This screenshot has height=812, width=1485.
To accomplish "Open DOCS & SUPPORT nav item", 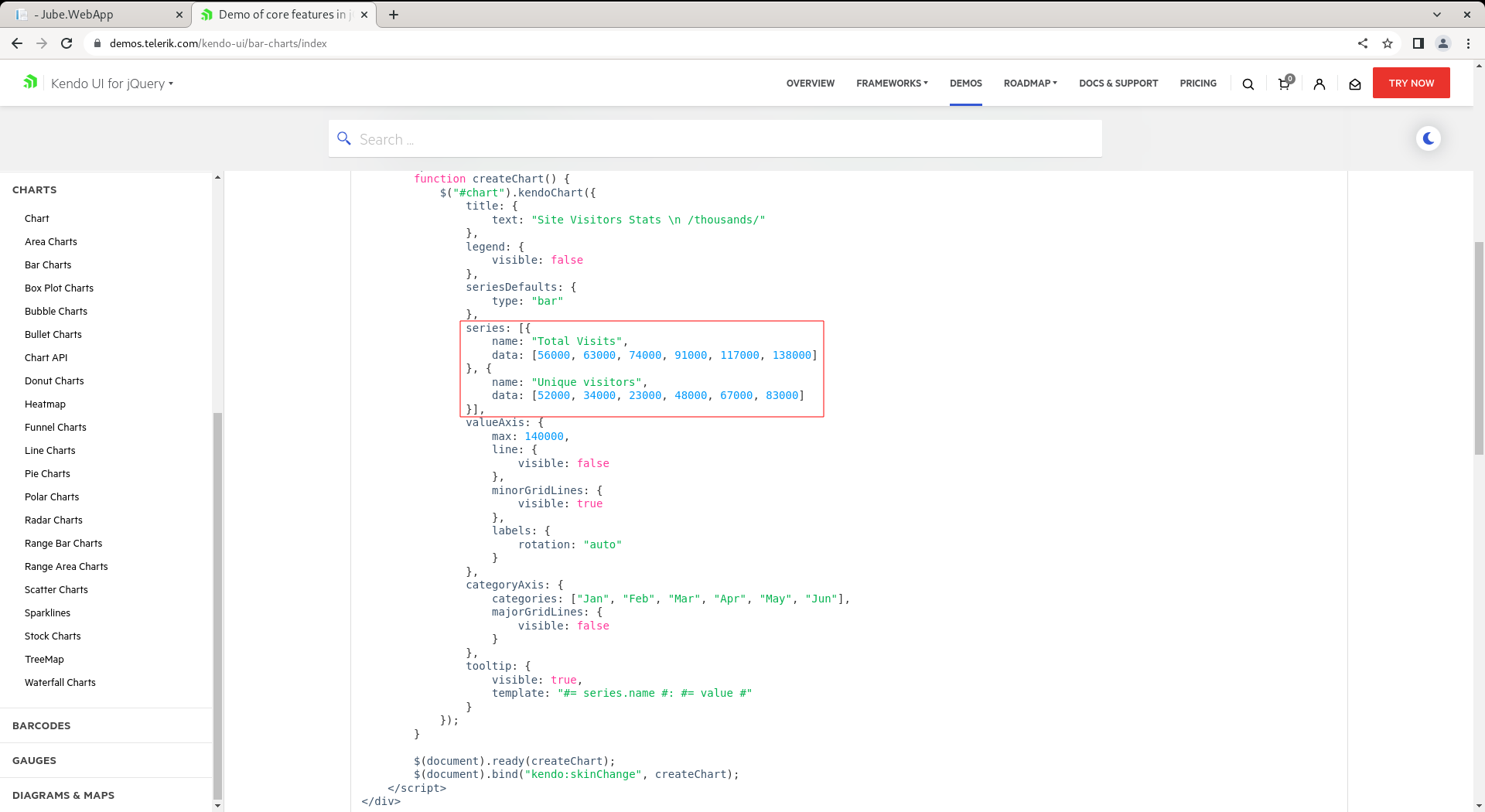I will point(1118,83).
